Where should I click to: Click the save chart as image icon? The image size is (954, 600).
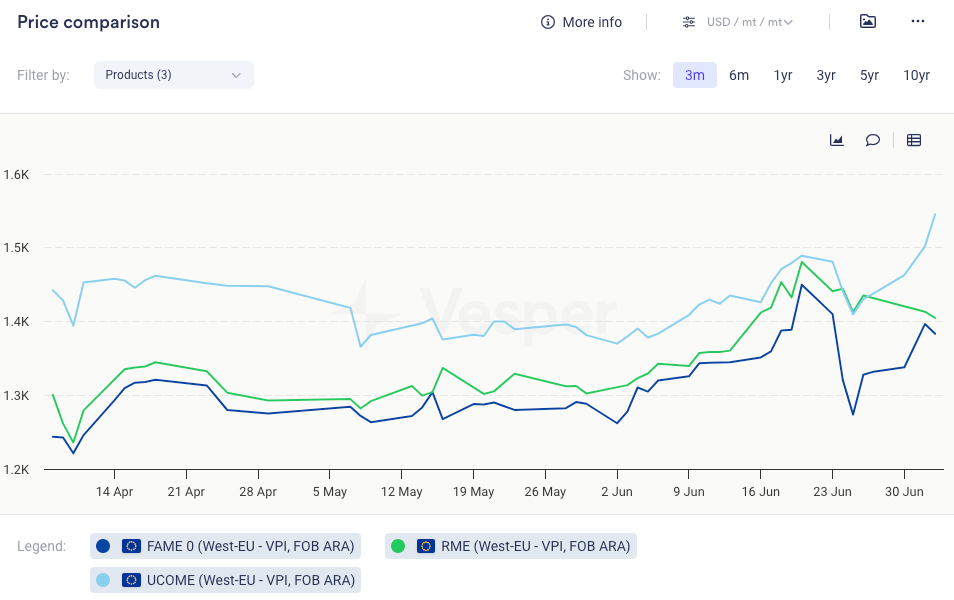pos(868,21)
